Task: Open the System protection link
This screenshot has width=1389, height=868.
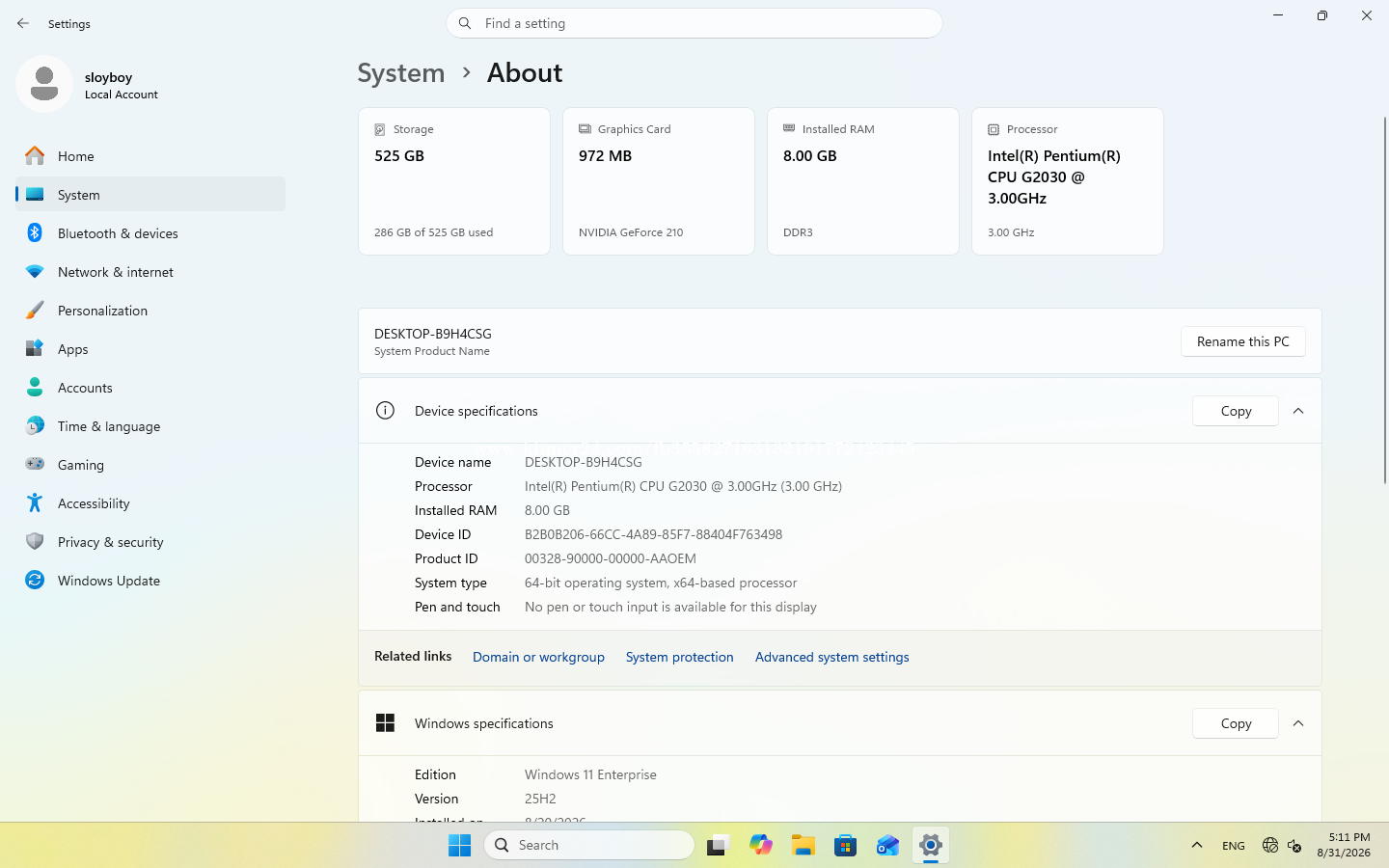Action: click(680, 657)
